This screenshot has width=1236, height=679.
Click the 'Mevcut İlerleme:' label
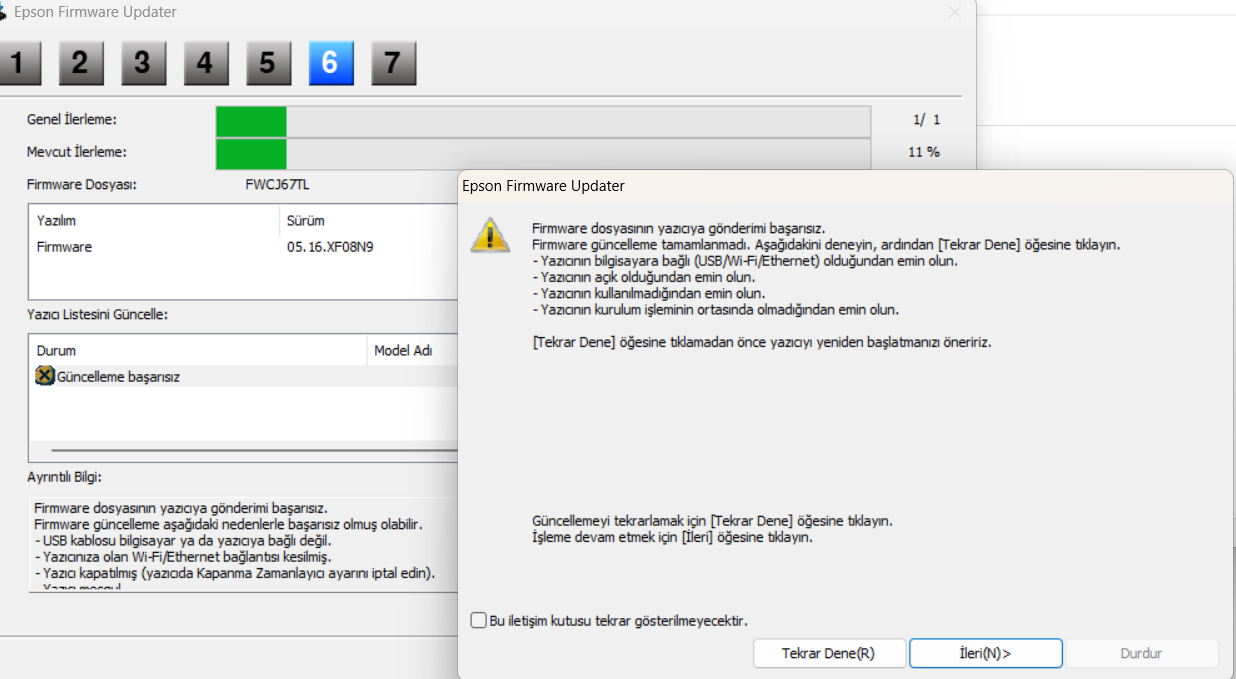77,152
